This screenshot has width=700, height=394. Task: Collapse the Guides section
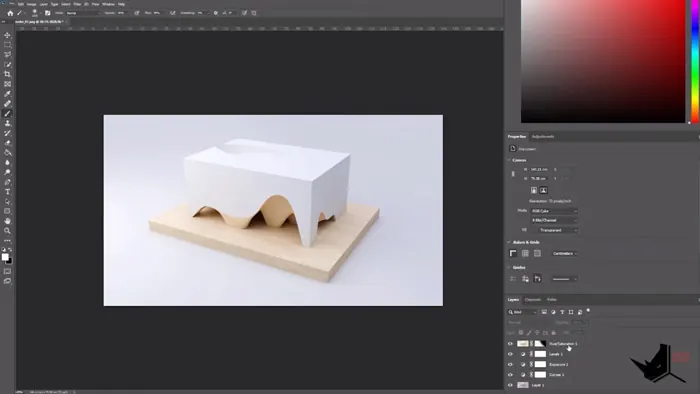click(x=509, y=267)
